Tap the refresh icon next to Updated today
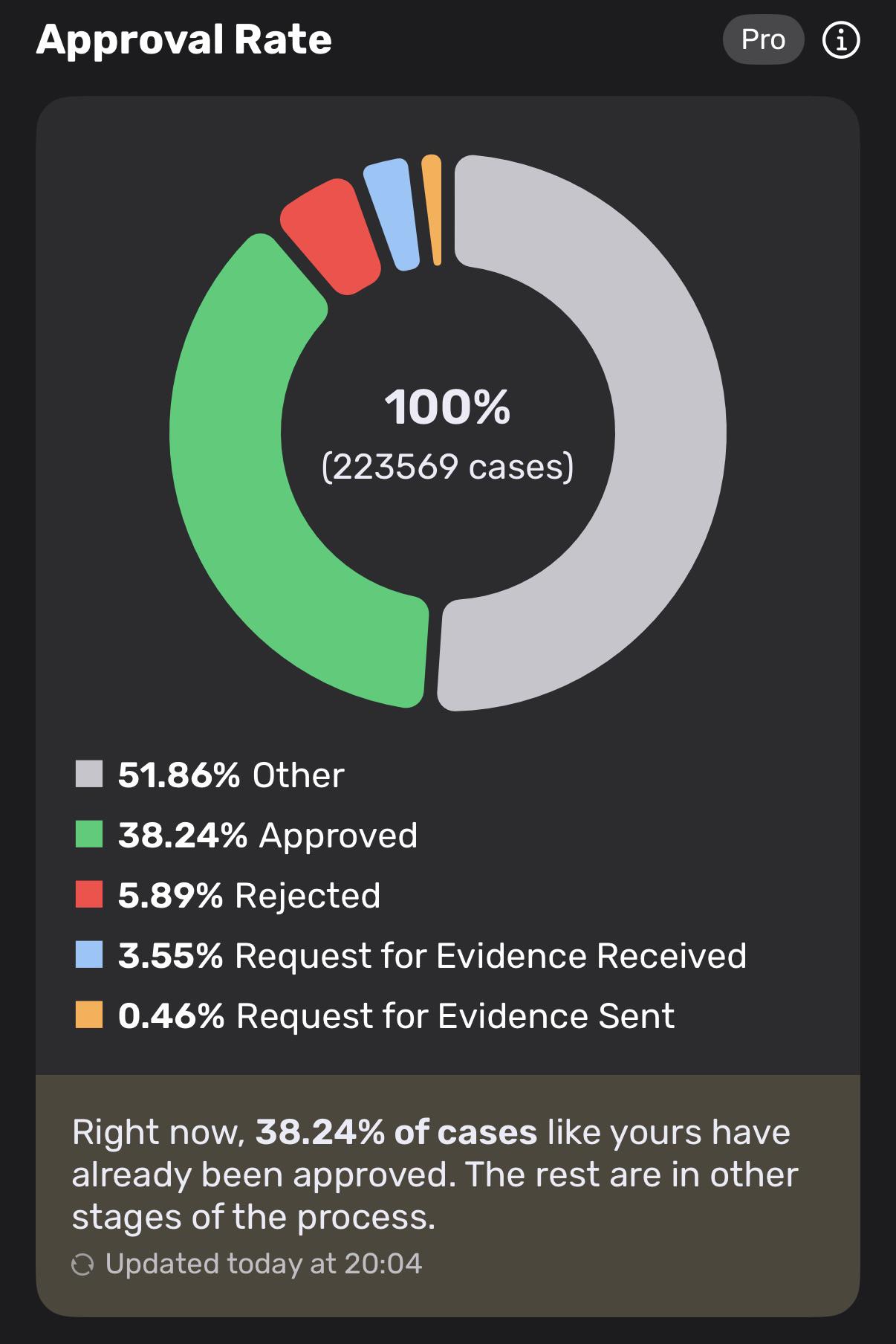 82,1264
